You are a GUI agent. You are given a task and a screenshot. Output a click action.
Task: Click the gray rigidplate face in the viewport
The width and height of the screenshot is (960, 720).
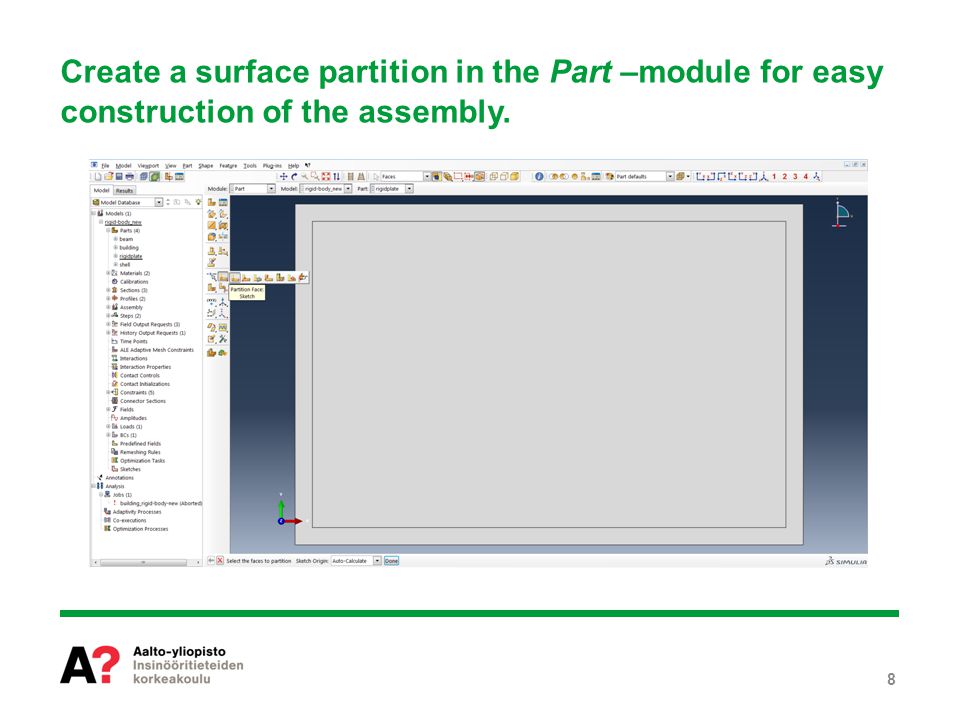point(549,373)
